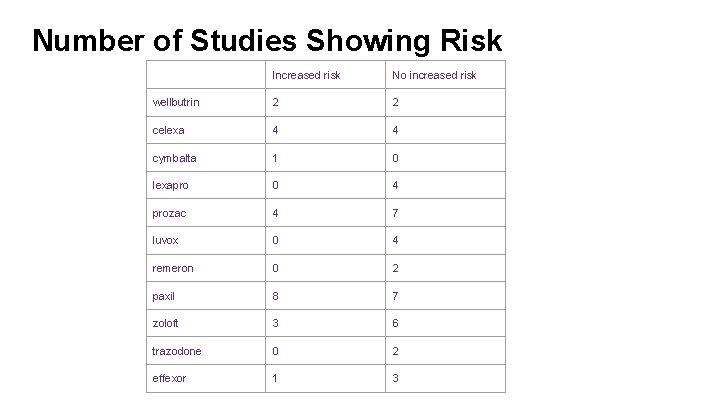
Task: Click prozac's no increased risk value 7
Action: click(x=395, y=214)
